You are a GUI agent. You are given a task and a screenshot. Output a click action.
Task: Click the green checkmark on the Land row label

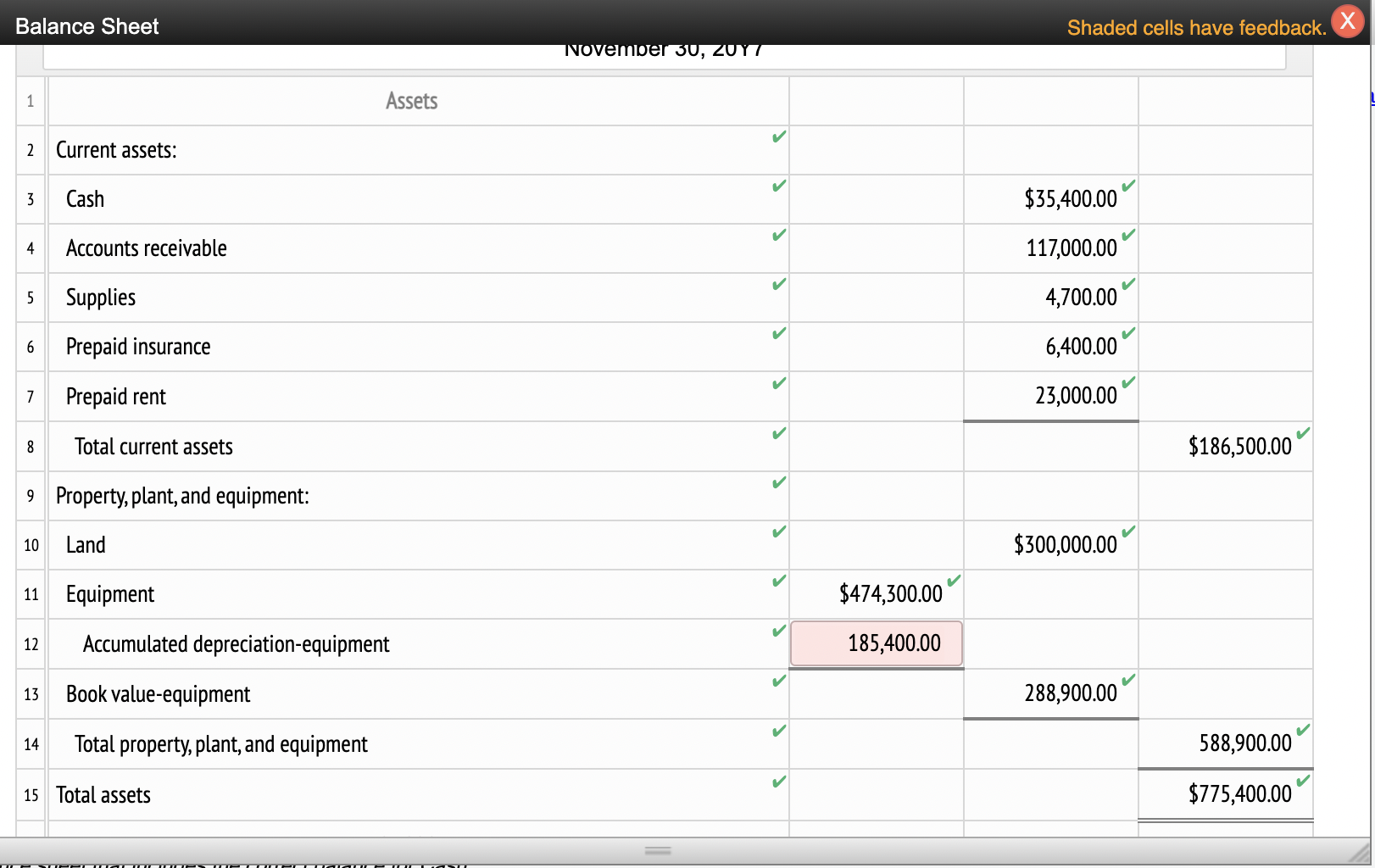click(x=779, y=531)
